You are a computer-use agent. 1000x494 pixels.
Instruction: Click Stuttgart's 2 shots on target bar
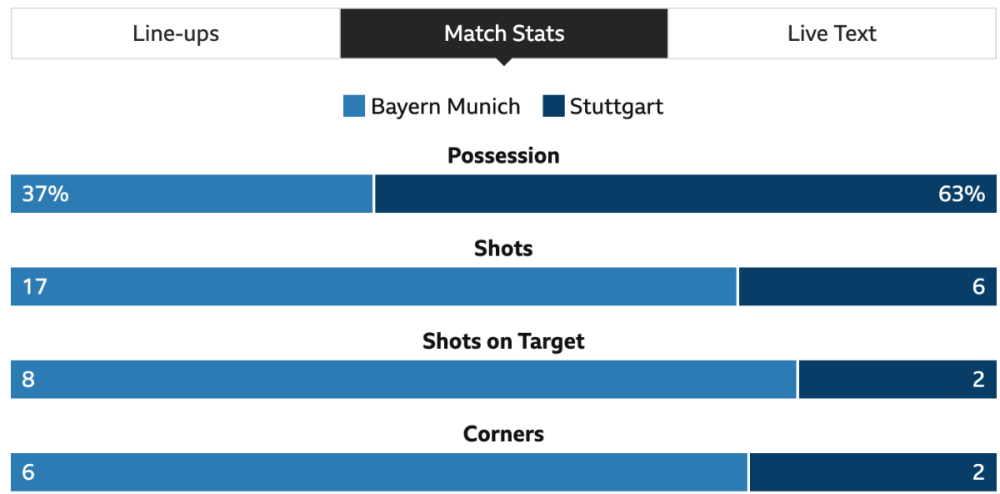(897, 380)
